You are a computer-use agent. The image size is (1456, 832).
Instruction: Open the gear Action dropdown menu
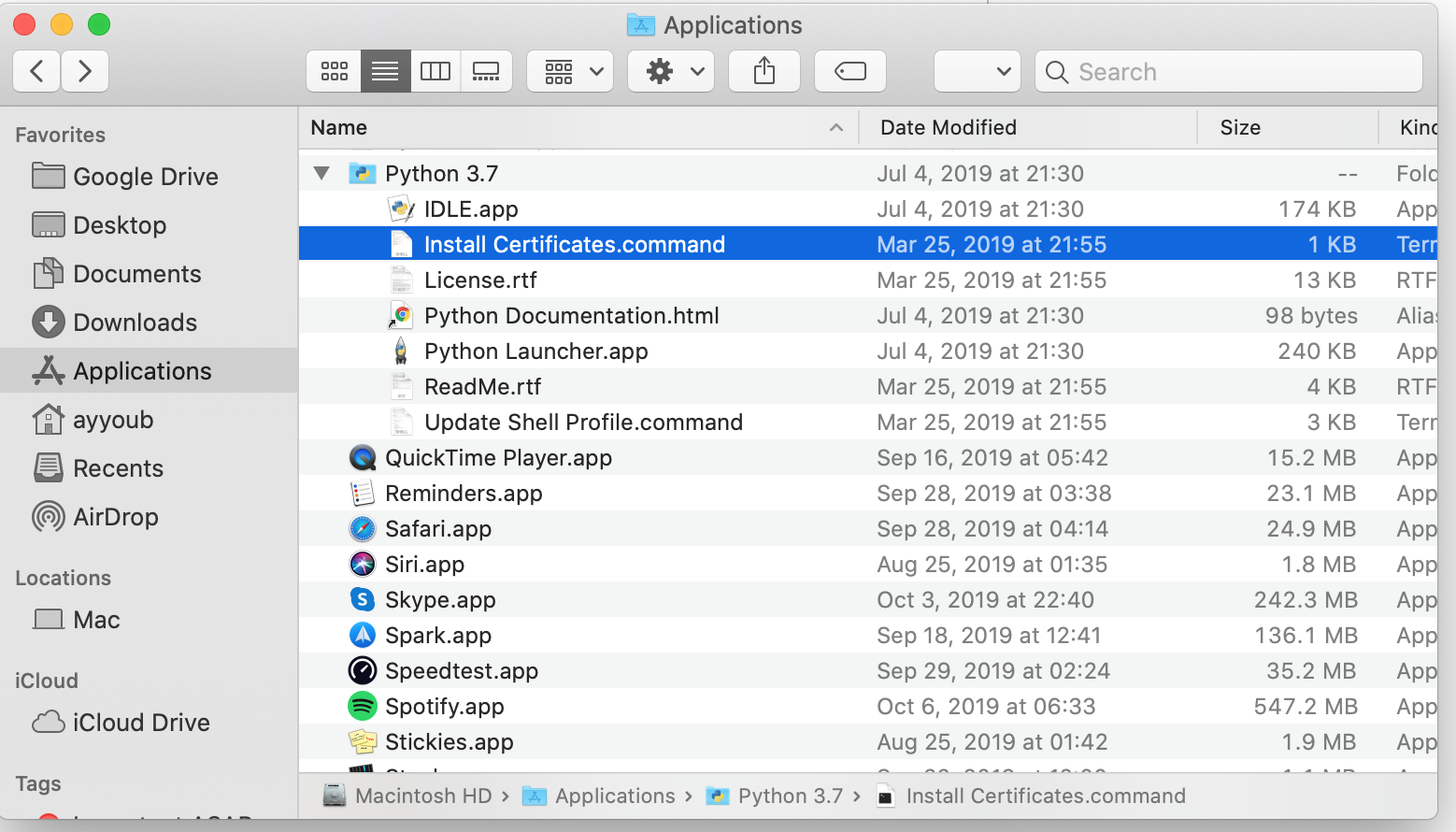click(x=671, y=71)
